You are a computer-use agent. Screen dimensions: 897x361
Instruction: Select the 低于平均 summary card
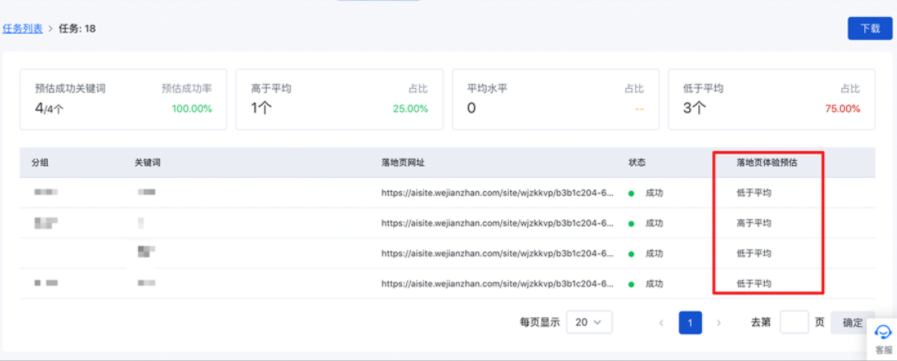tap(772, 100)
